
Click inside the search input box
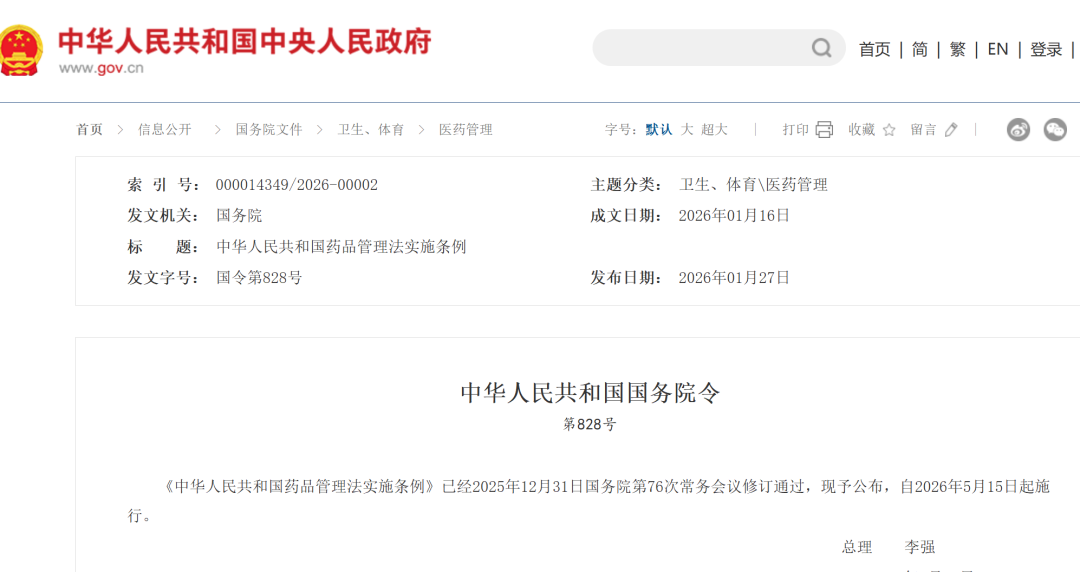700,48
